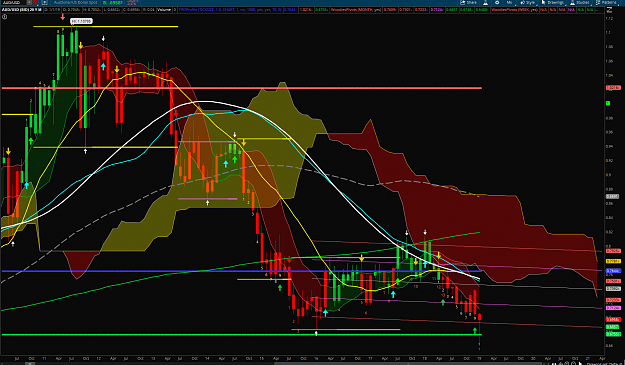This screenshot has width=625, height=365.
Task: Click the info circle icon at chart corner
Action: pos(4,17)
